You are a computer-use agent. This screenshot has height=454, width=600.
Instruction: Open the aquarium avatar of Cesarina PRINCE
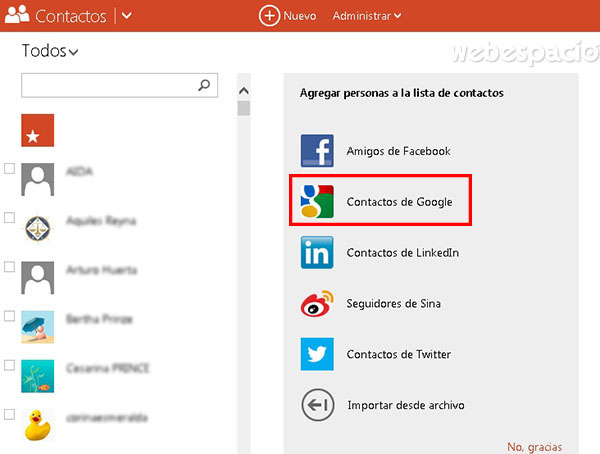click(x=38, y=376)
